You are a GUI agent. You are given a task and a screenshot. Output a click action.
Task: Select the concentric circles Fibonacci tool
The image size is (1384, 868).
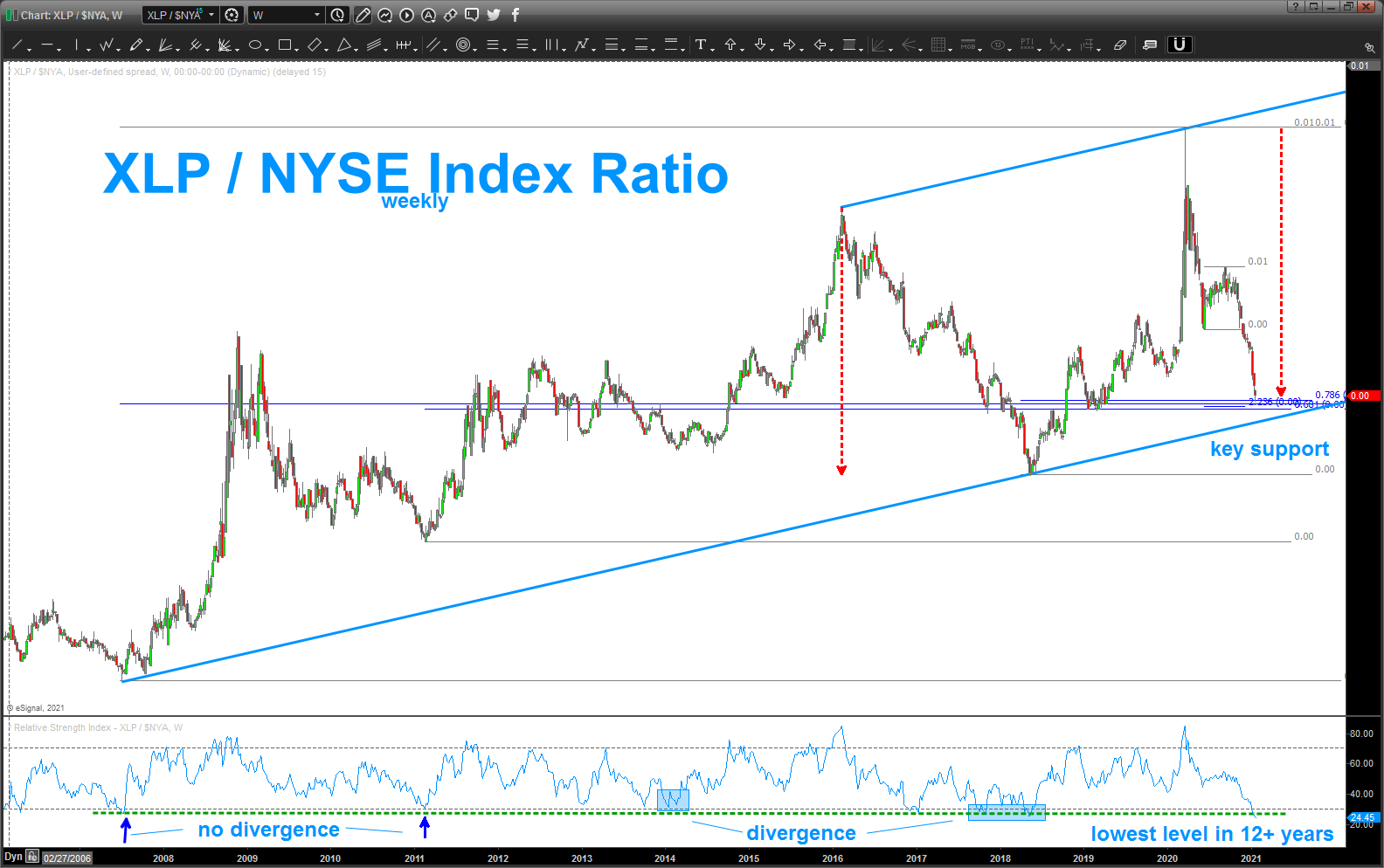point(463,45)
